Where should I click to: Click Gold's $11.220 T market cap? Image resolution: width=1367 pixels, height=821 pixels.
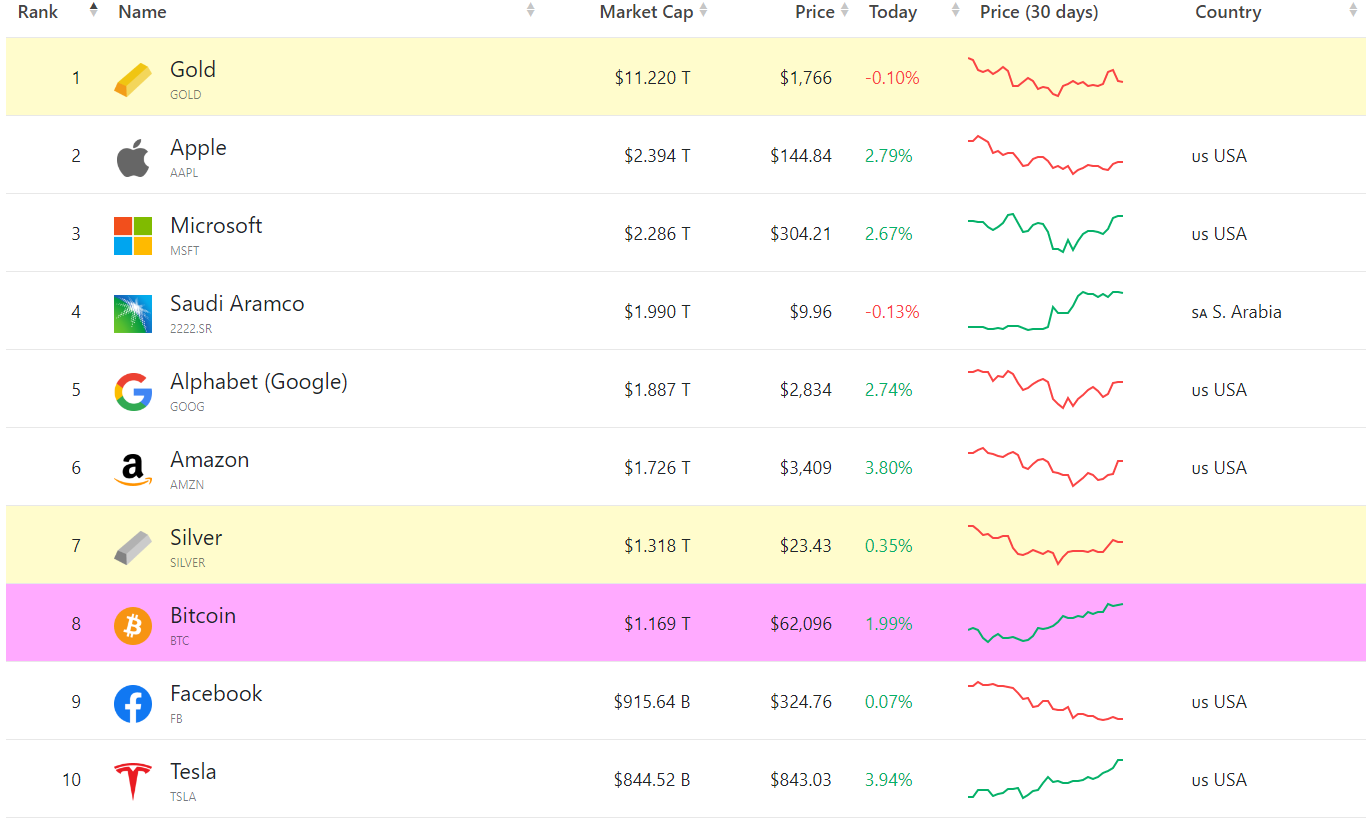tap(652, 78)
